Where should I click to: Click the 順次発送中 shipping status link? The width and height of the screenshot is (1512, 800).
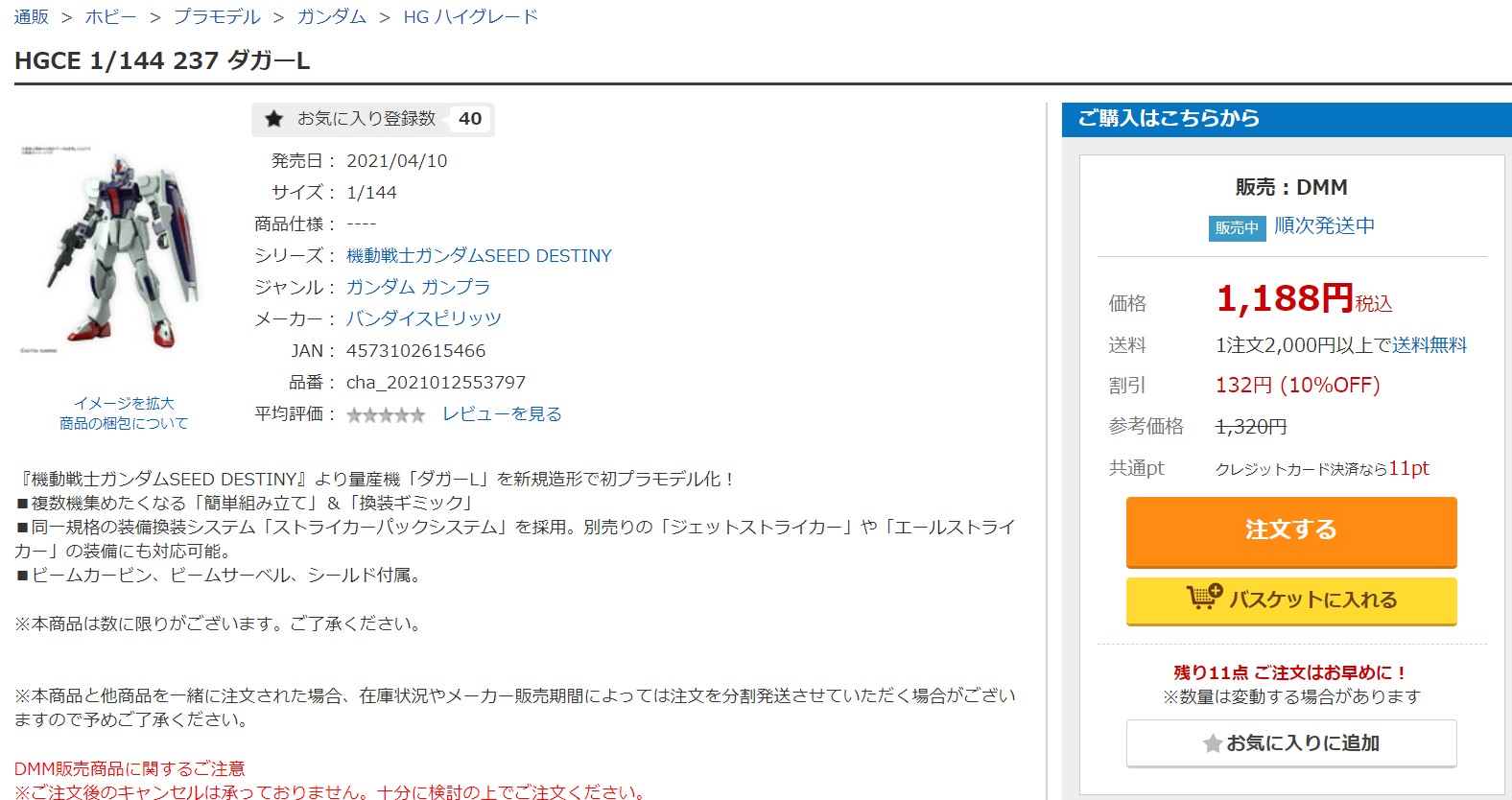click(1325, 225)
